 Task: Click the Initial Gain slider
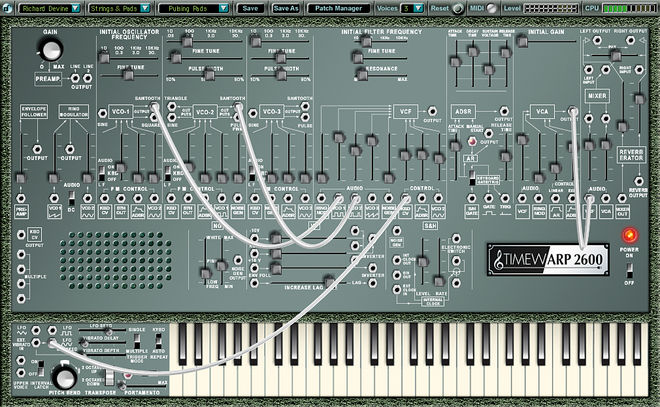(x=546, y=41)
